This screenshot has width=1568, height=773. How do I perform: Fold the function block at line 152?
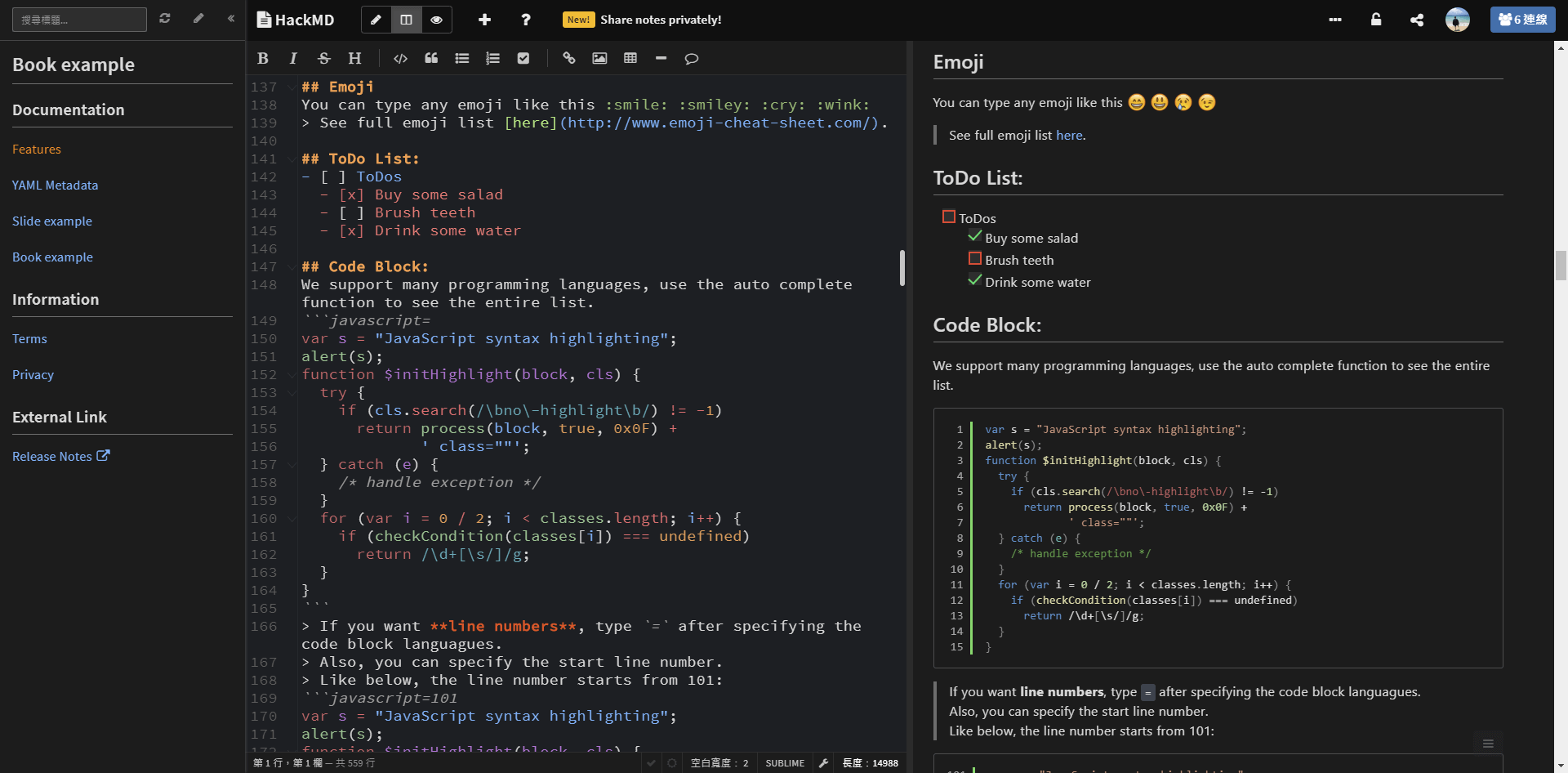(292, 375)
